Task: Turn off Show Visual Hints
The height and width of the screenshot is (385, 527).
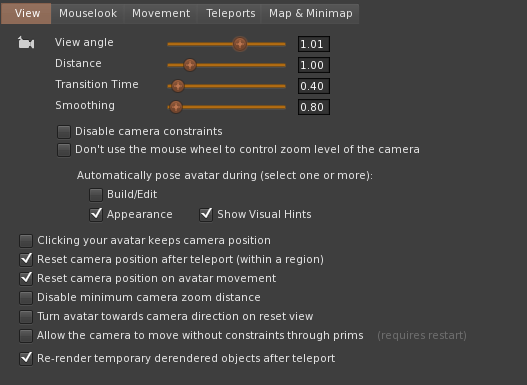Action: tap(206, 214)
